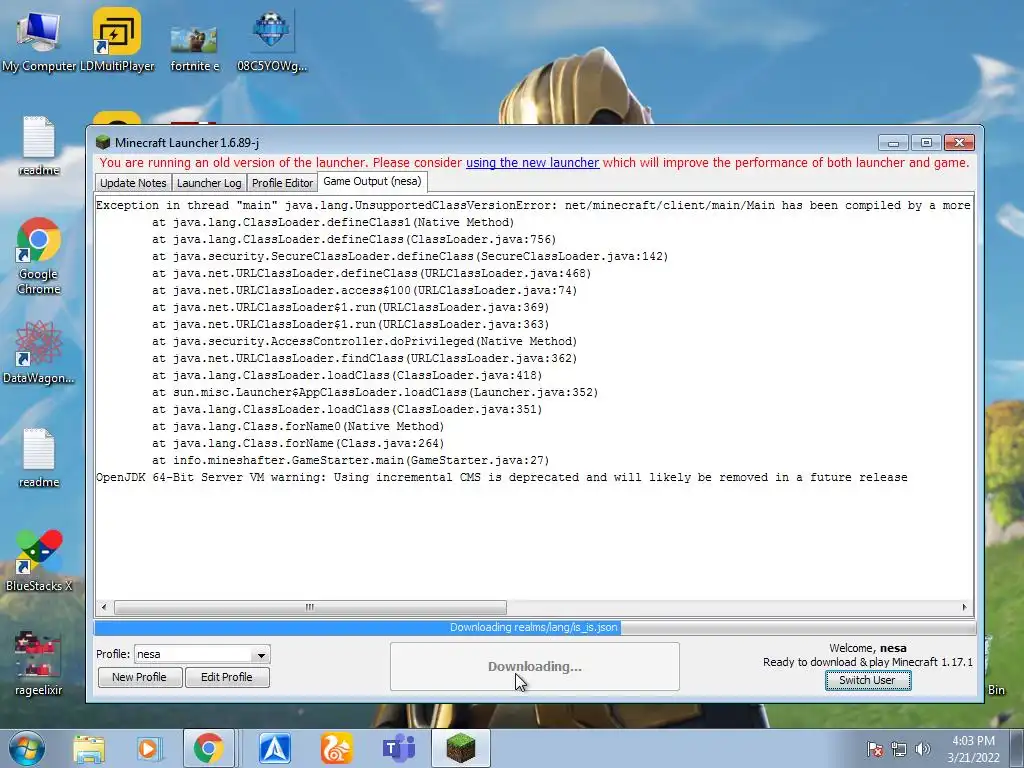
Task: Select the readme file below DataWagon
Action: (39, 457)
